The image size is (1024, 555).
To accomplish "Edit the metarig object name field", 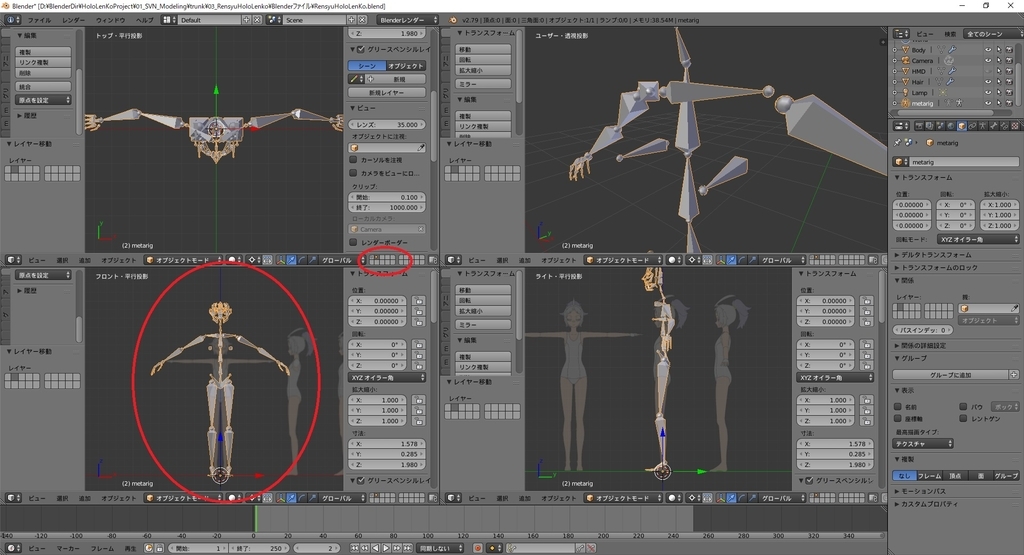I will (963, 161).
